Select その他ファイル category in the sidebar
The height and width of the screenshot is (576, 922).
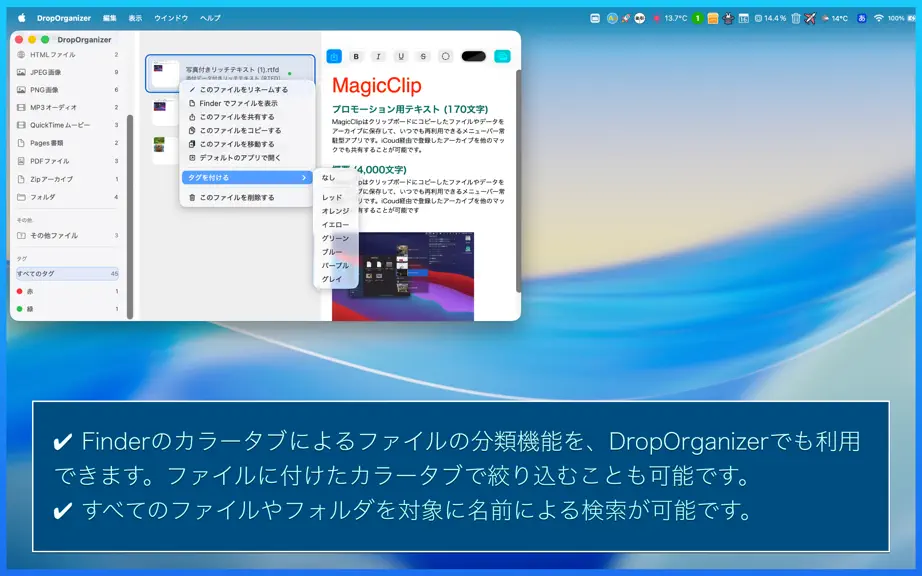68,236
